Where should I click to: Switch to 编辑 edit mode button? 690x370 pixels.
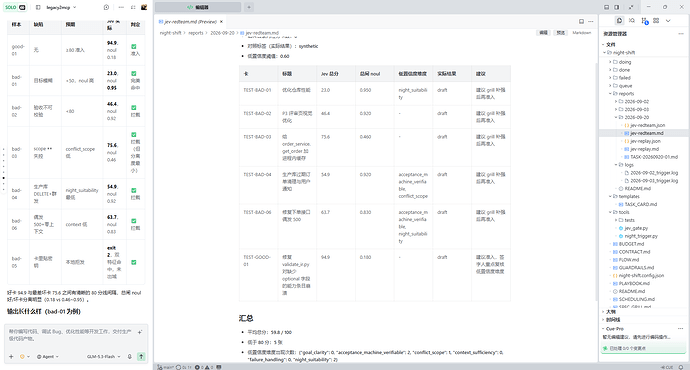coord(543,33)
